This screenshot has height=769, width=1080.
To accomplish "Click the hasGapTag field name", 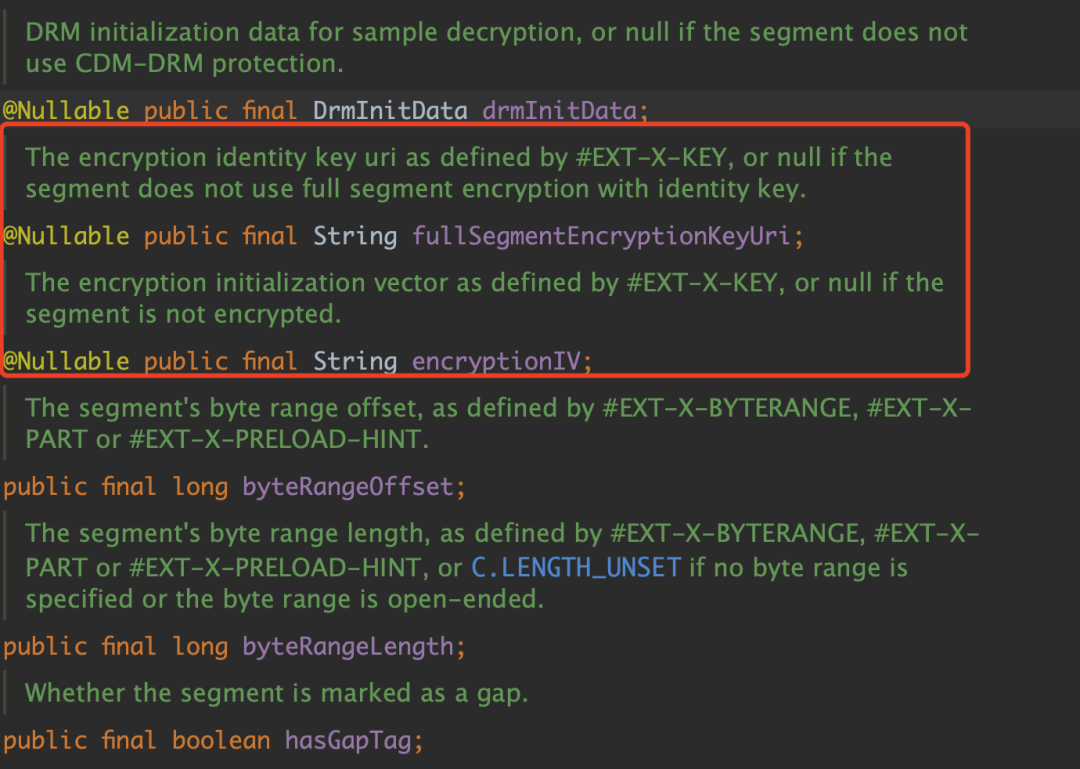I will click(x=348, y=741).
